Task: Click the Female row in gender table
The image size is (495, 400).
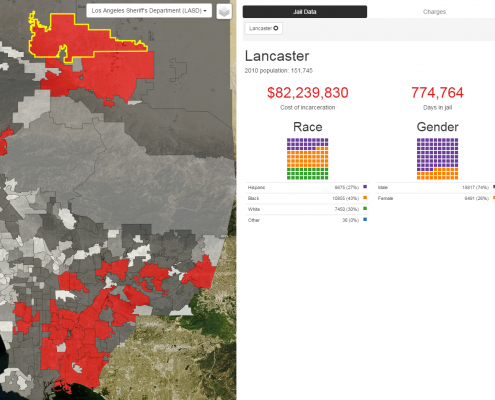Action: 435,198
